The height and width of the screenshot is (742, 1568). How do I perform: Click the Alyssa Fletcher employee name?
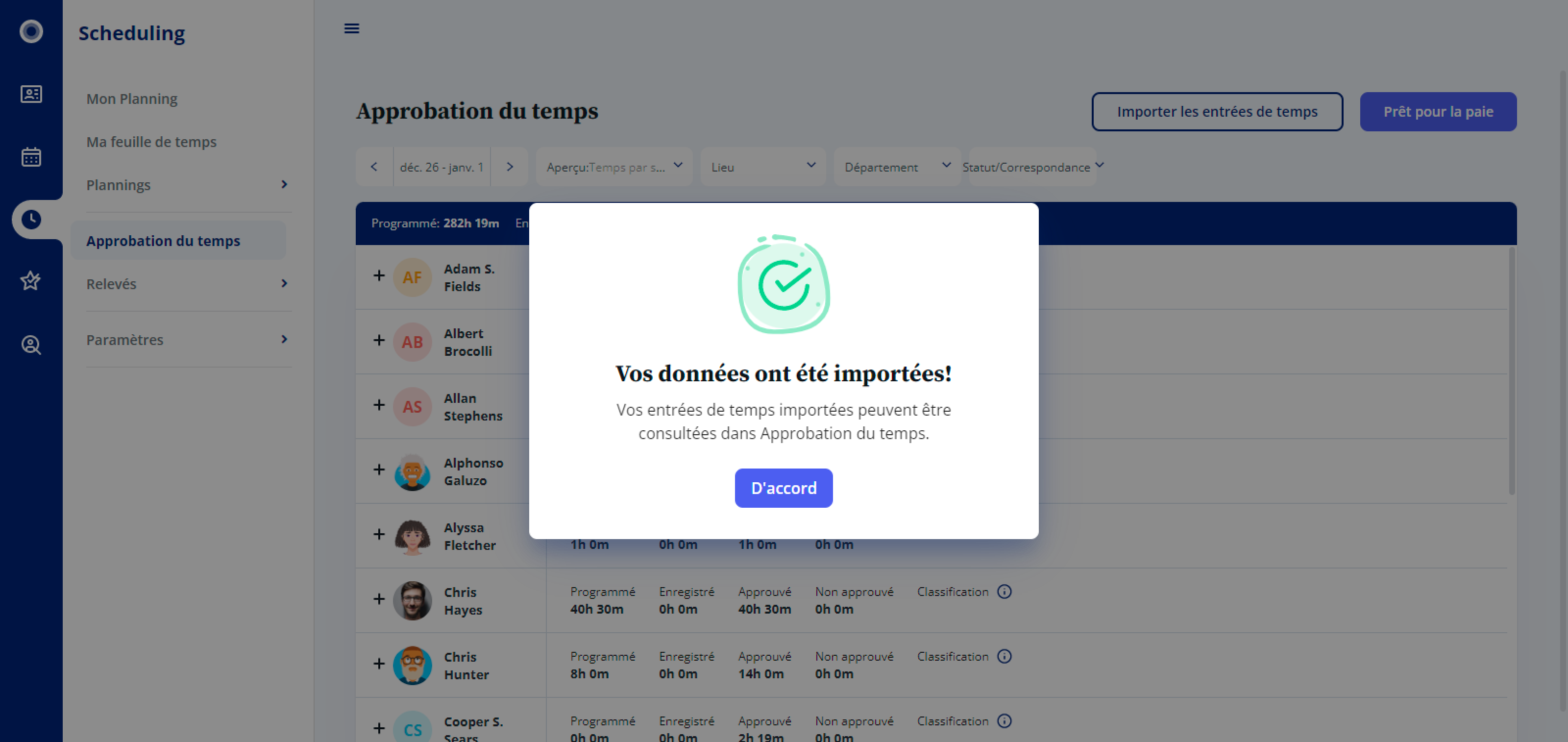[470, 536]
